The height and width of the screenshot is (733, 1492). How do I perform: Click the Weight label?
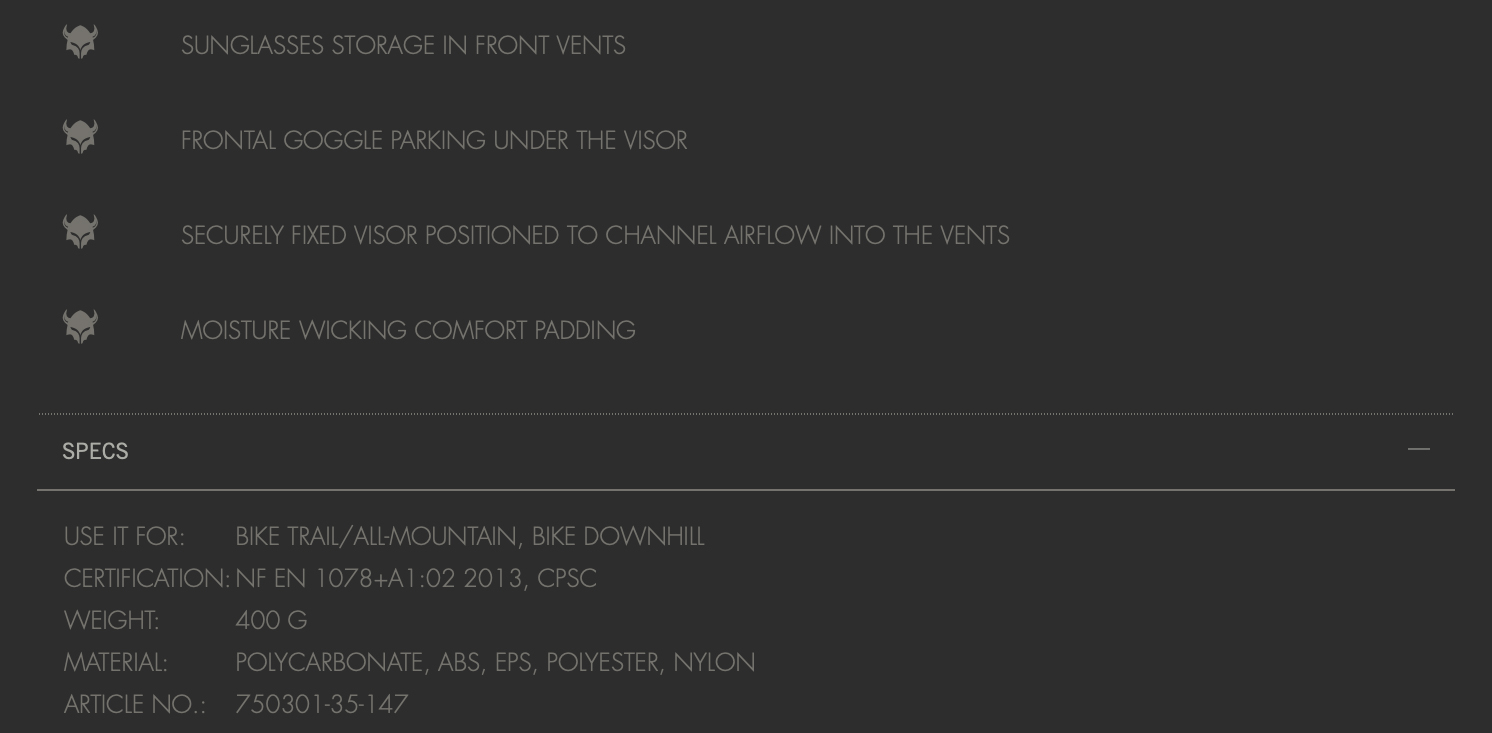[x=111, y=621]
